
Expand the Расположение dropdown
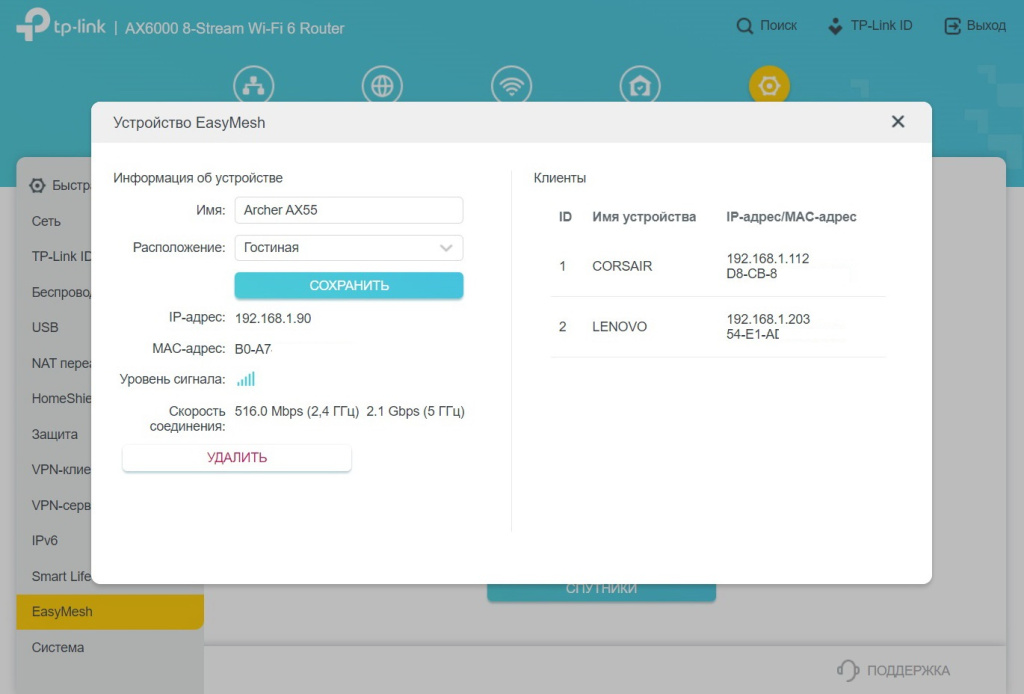(349, 247)
